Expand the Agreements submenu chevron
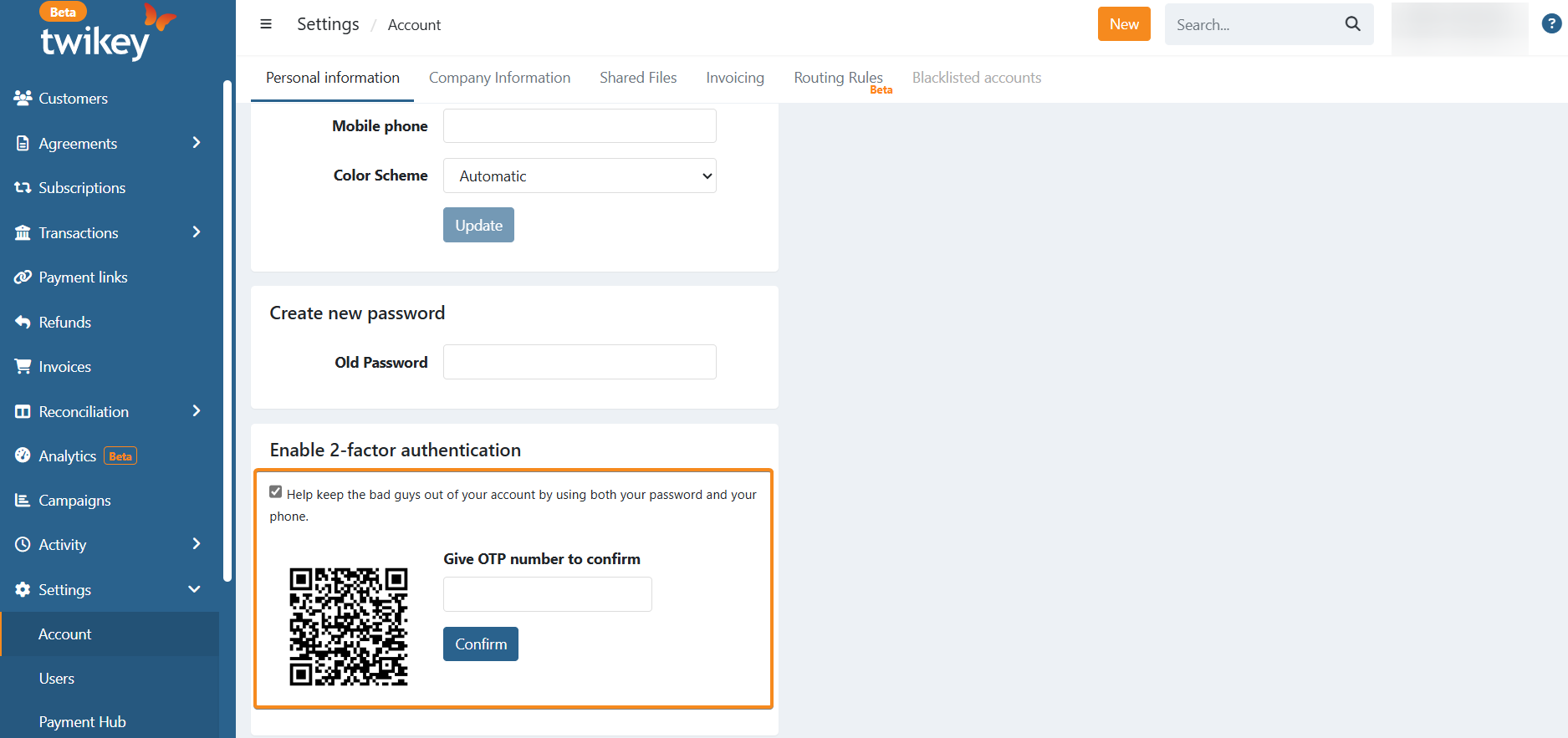Image resolution: width=1568 pixels, height=738 pixels. pyautogui.click(x=197, y=143)
